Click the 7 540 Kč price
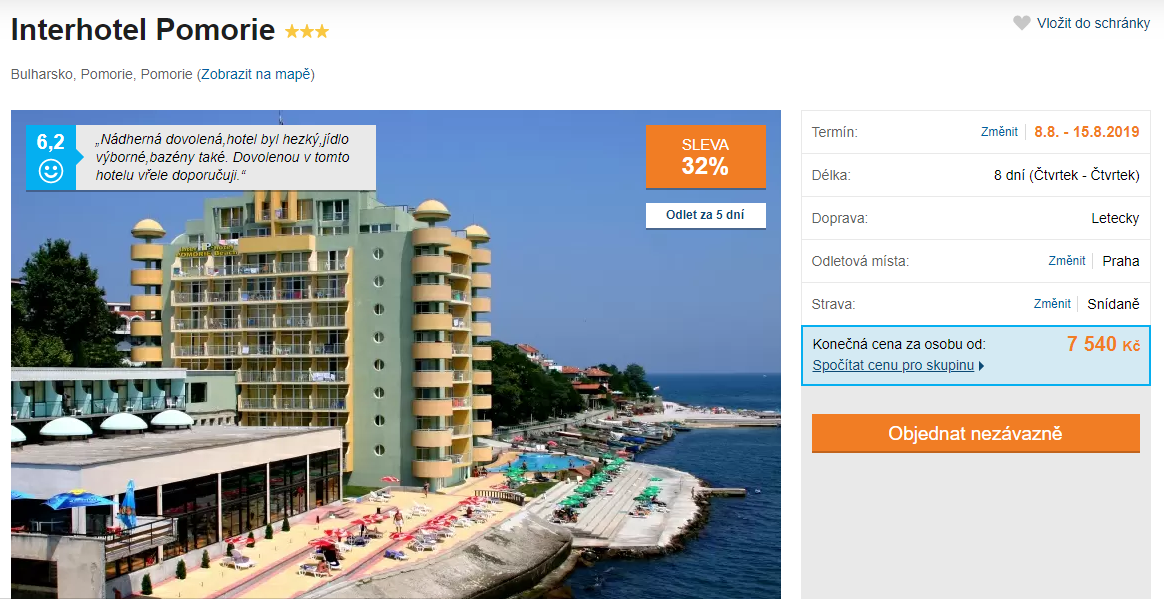Viewport: 1164px width, 599px height. click(x=1103, y=344)
